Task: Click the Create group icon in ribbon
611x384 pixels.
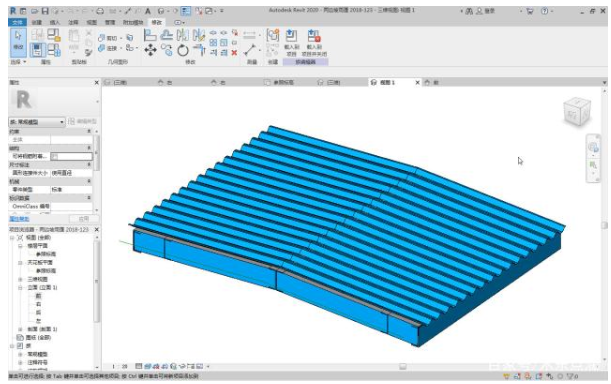Action: click(x=273, y=35)
